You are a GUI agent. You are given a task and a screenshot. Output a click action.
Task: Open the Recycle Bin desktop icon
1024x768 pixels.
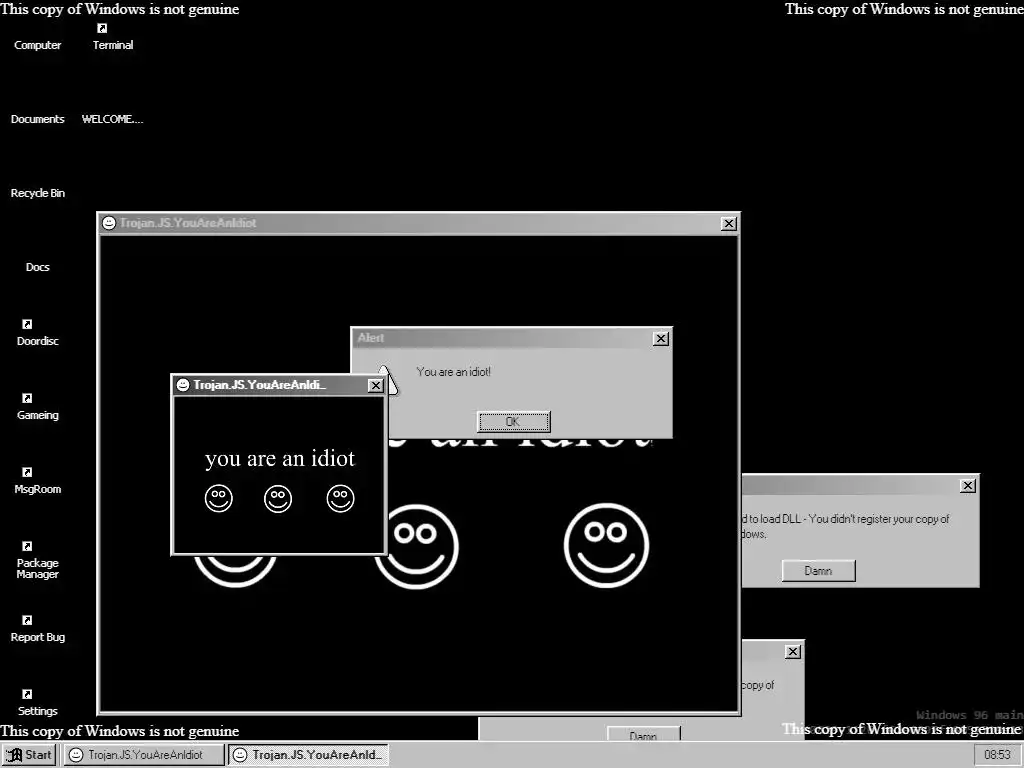click(37, 193)
